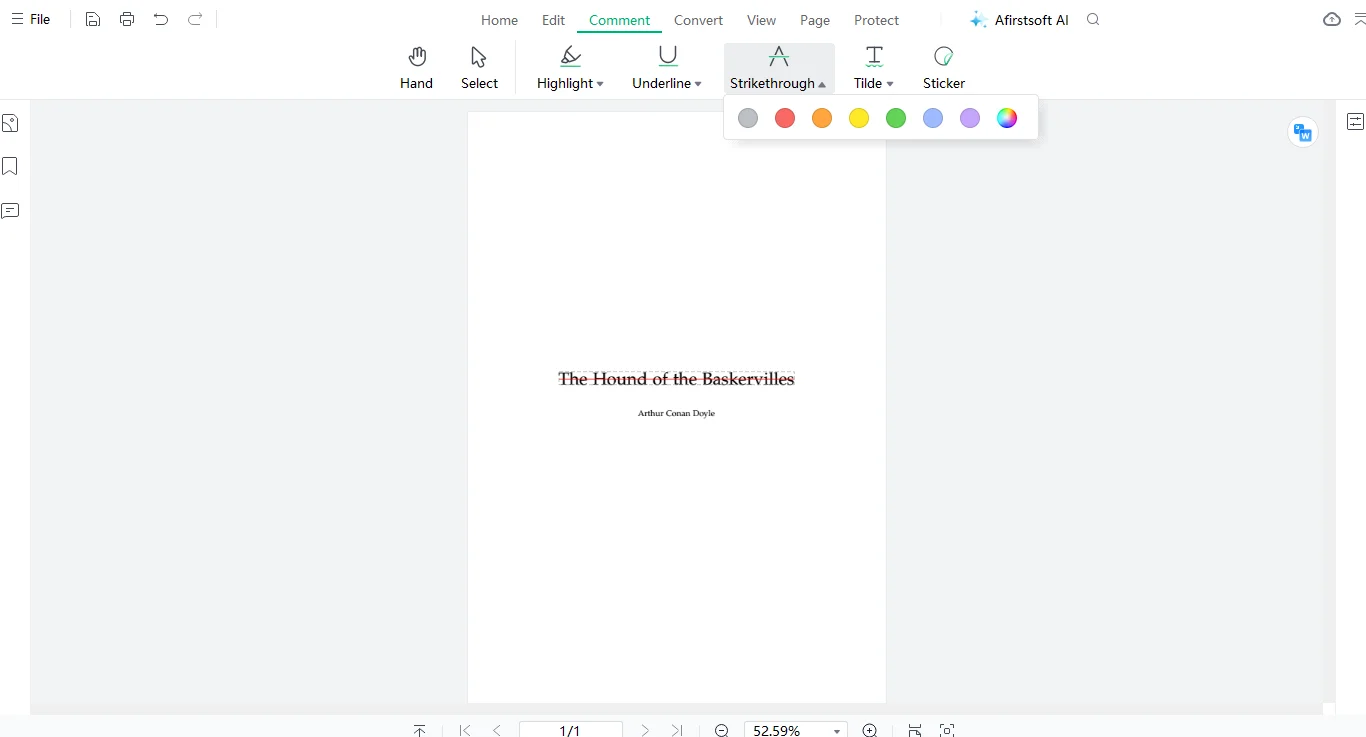Viewport: 1366px width, 737px height.
Task: Pick the green strikethrough color
Action: [896, 118]
